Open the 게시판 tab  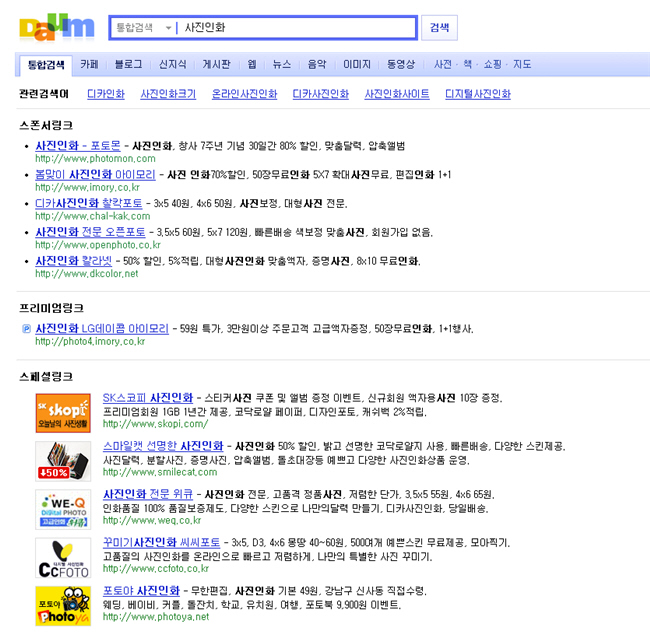click(x=216, y=64)
